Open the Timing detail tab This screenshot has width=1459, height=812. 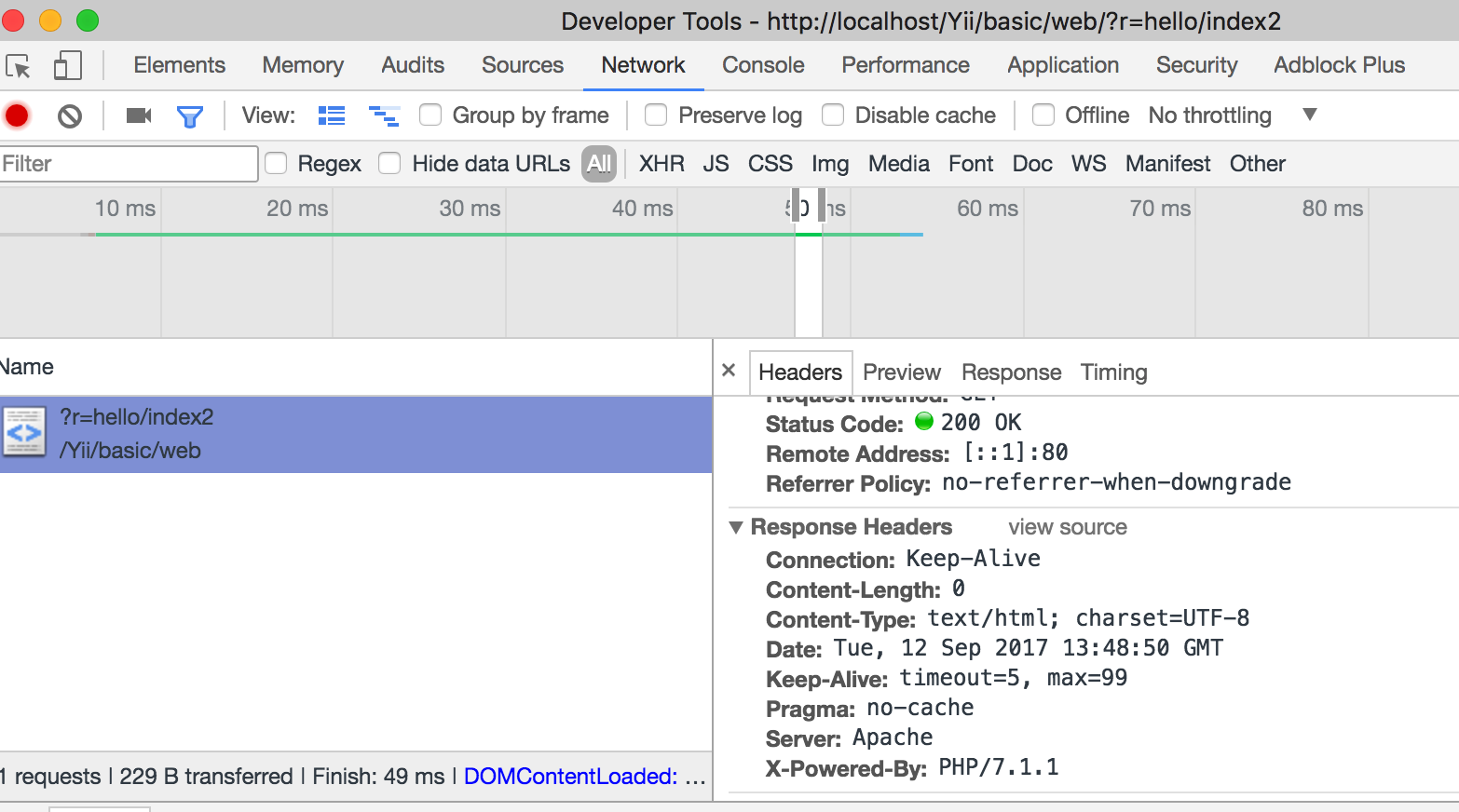coord(1113,372)
